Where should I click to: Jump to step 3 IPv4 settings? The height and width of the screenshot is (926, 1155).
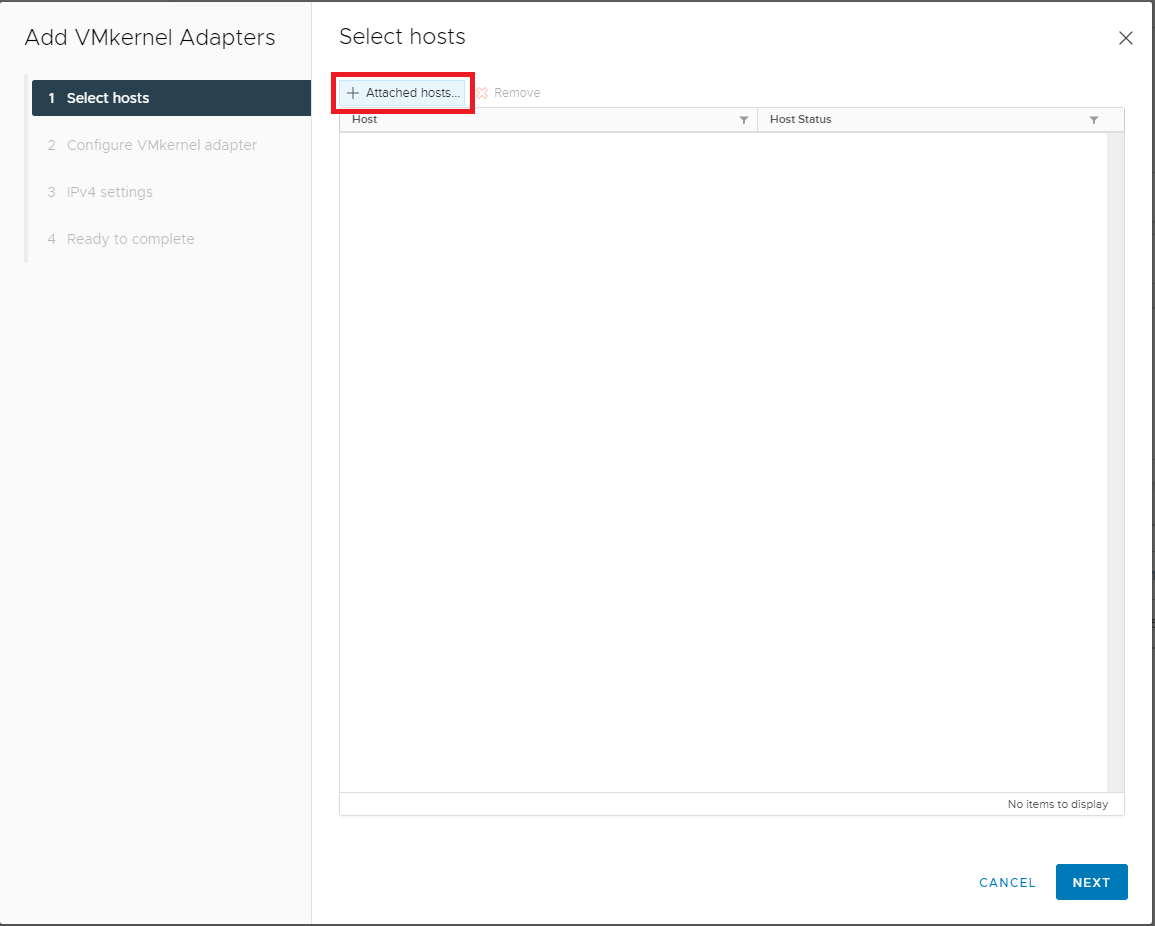point(109,192)
